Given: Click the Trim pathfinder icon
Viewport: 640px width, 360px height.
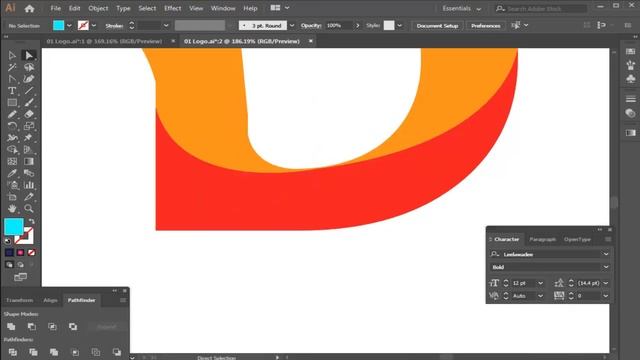Looking at the screenshot, I should point(33,352).
